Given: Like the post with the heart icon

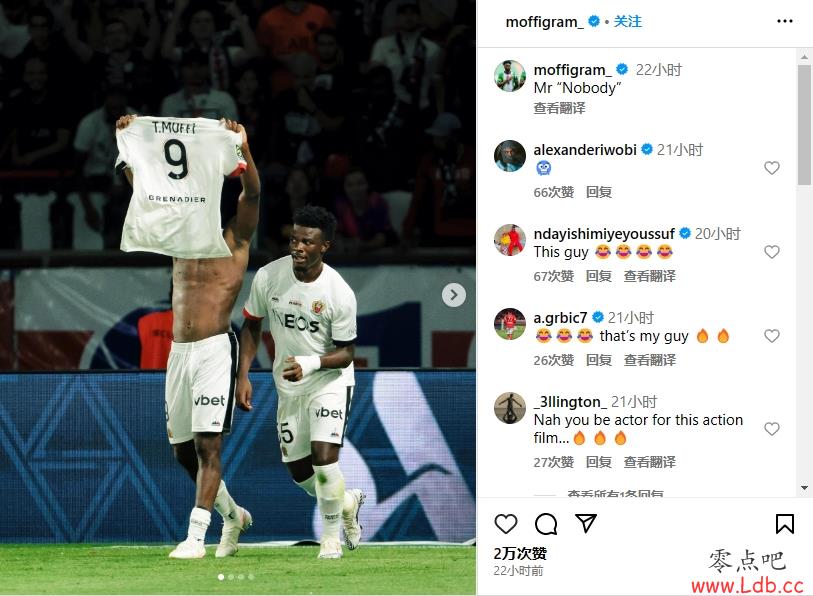Looking at the screenshot, I should [506, 524].
